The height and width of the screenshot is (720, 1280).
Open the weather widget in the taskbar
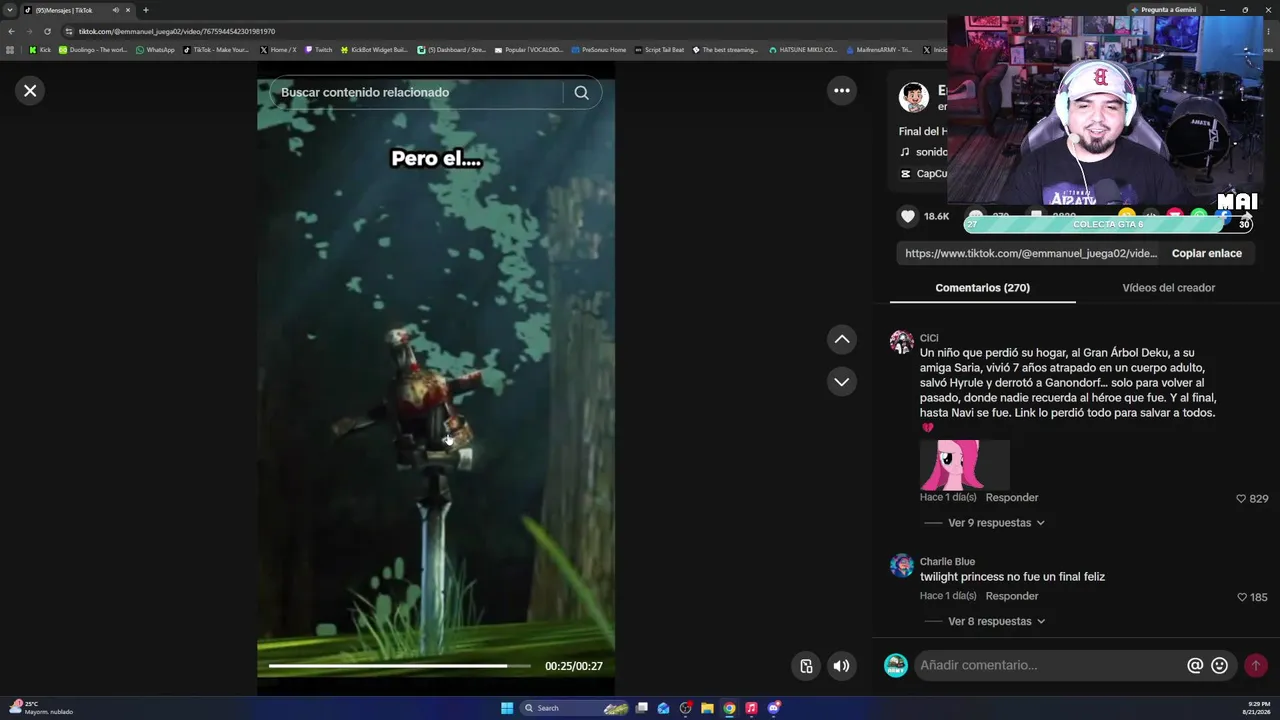point(40,708)
